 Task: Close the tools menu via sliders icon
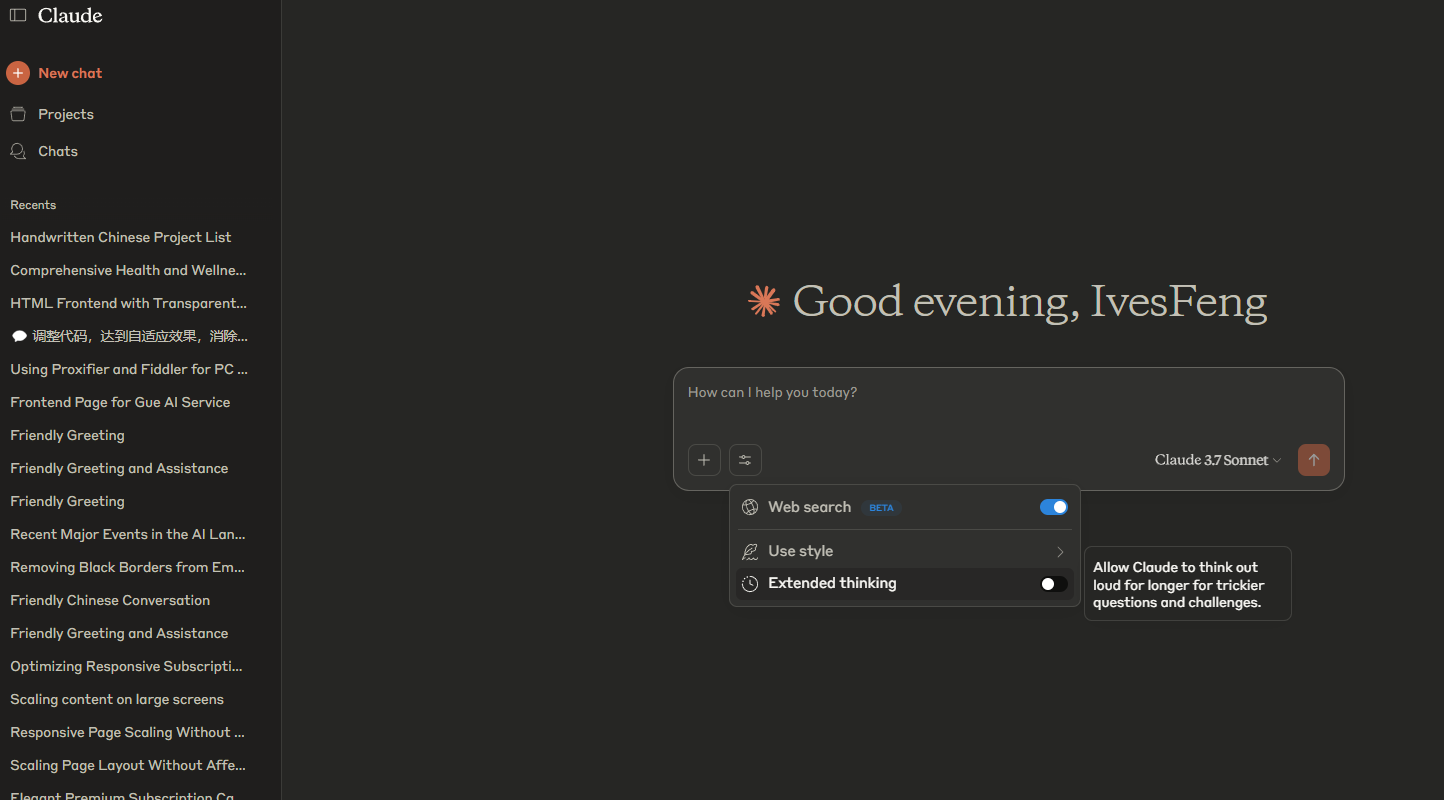[745, 460]
